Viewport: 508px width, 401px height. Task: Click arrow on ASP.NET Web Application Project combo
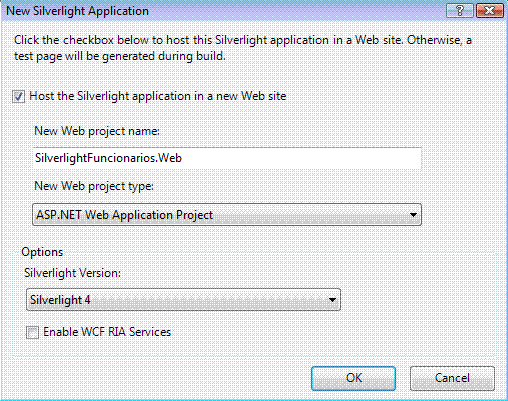pos(413,215)
